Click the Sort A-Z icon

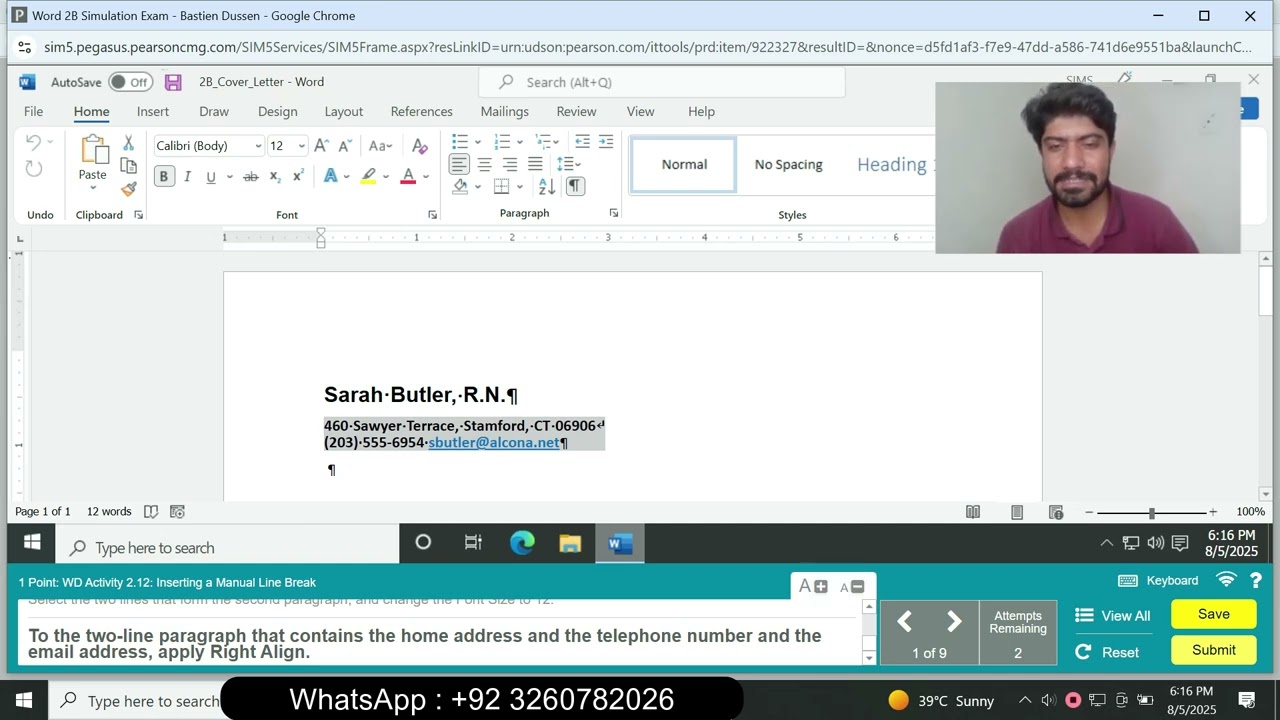[547, 186]
